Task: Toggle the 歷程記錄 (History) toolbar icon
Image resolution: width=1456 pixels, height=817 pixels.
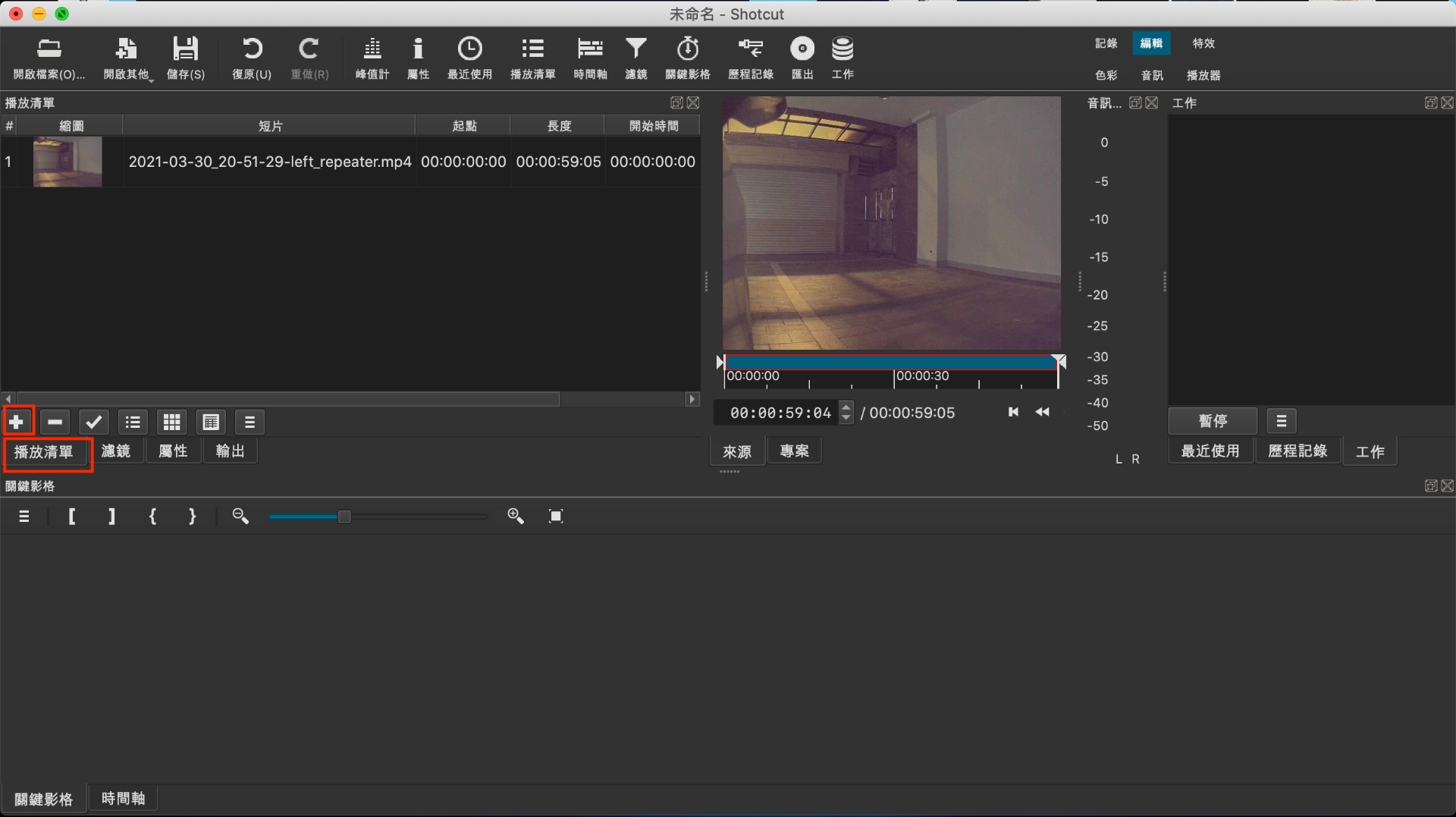Action: pyautogui.click(x=751, y=58)
